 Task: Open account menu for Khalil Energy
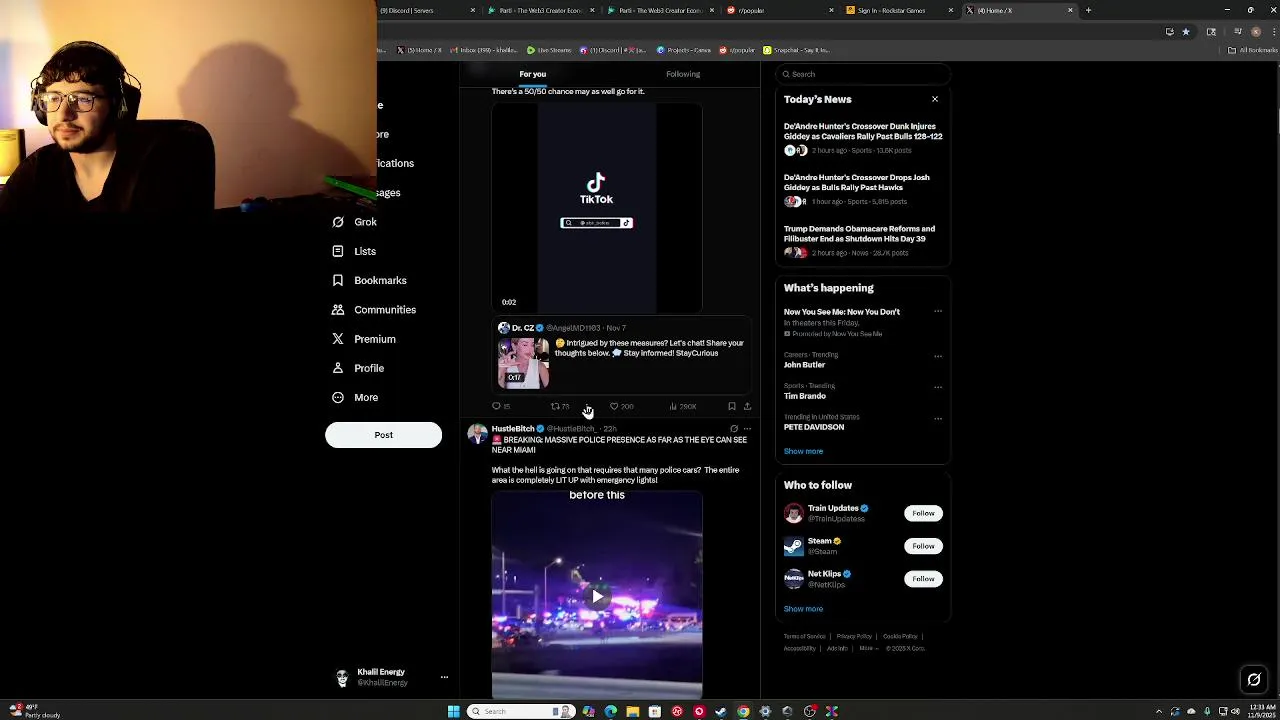[444, 677]
